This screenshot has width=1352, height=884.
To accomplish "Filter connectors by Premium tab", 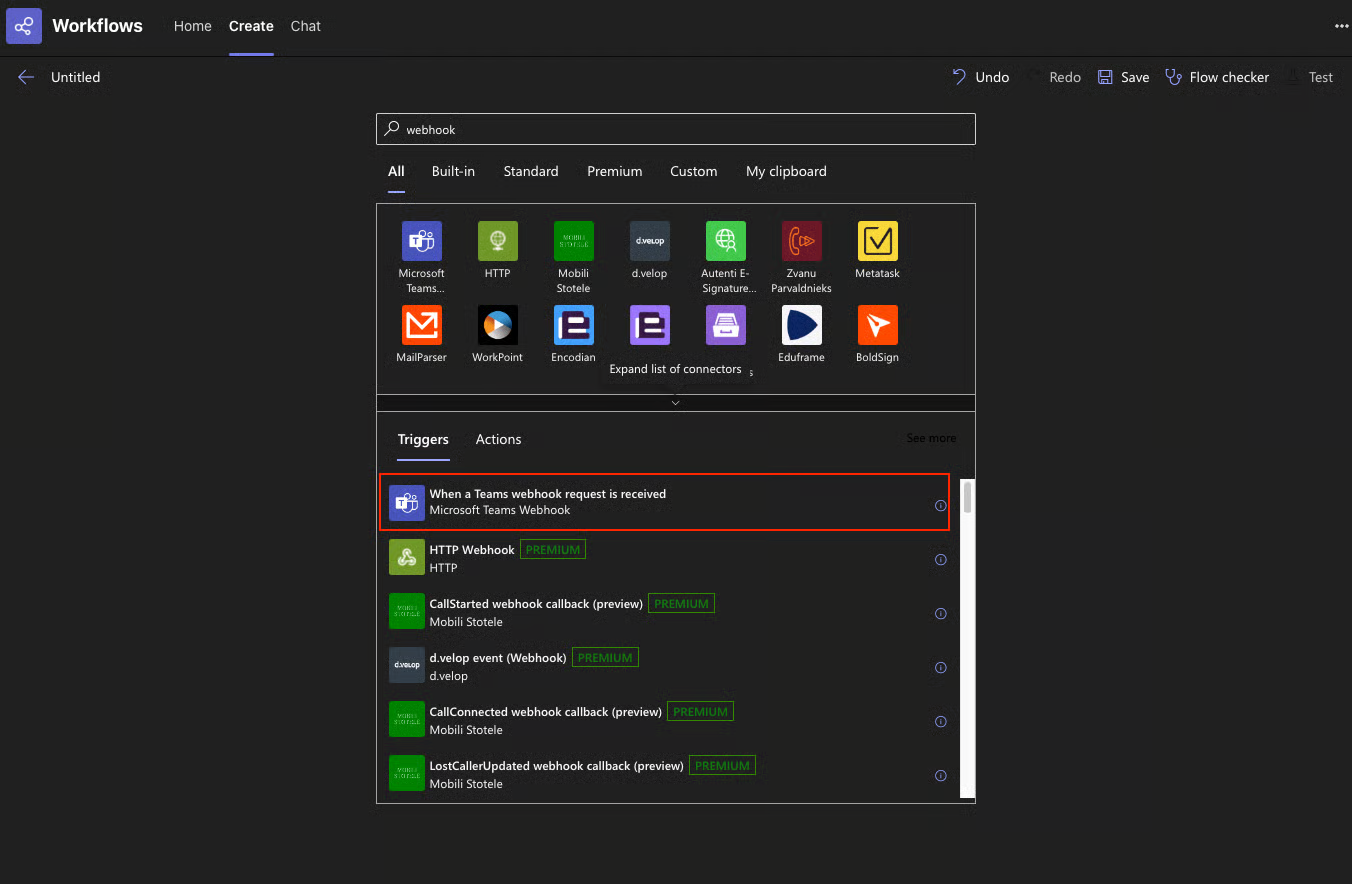I will (x=614, y=171).
